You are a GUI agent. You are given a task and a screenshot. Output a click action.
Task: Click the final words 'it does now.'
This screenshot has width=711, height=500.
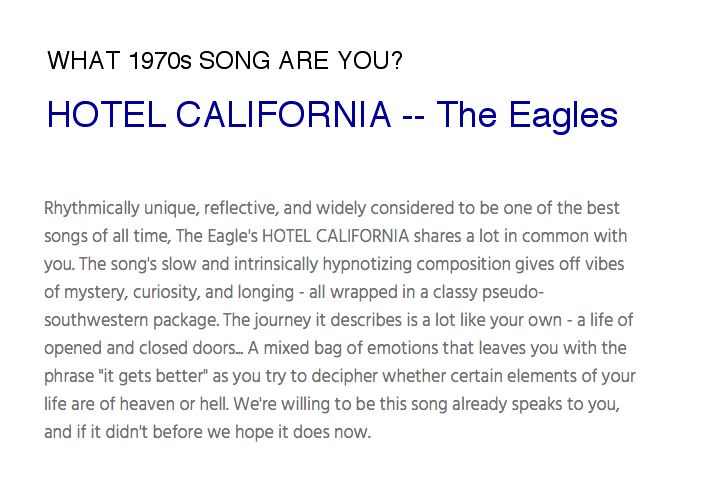(324, 432)
